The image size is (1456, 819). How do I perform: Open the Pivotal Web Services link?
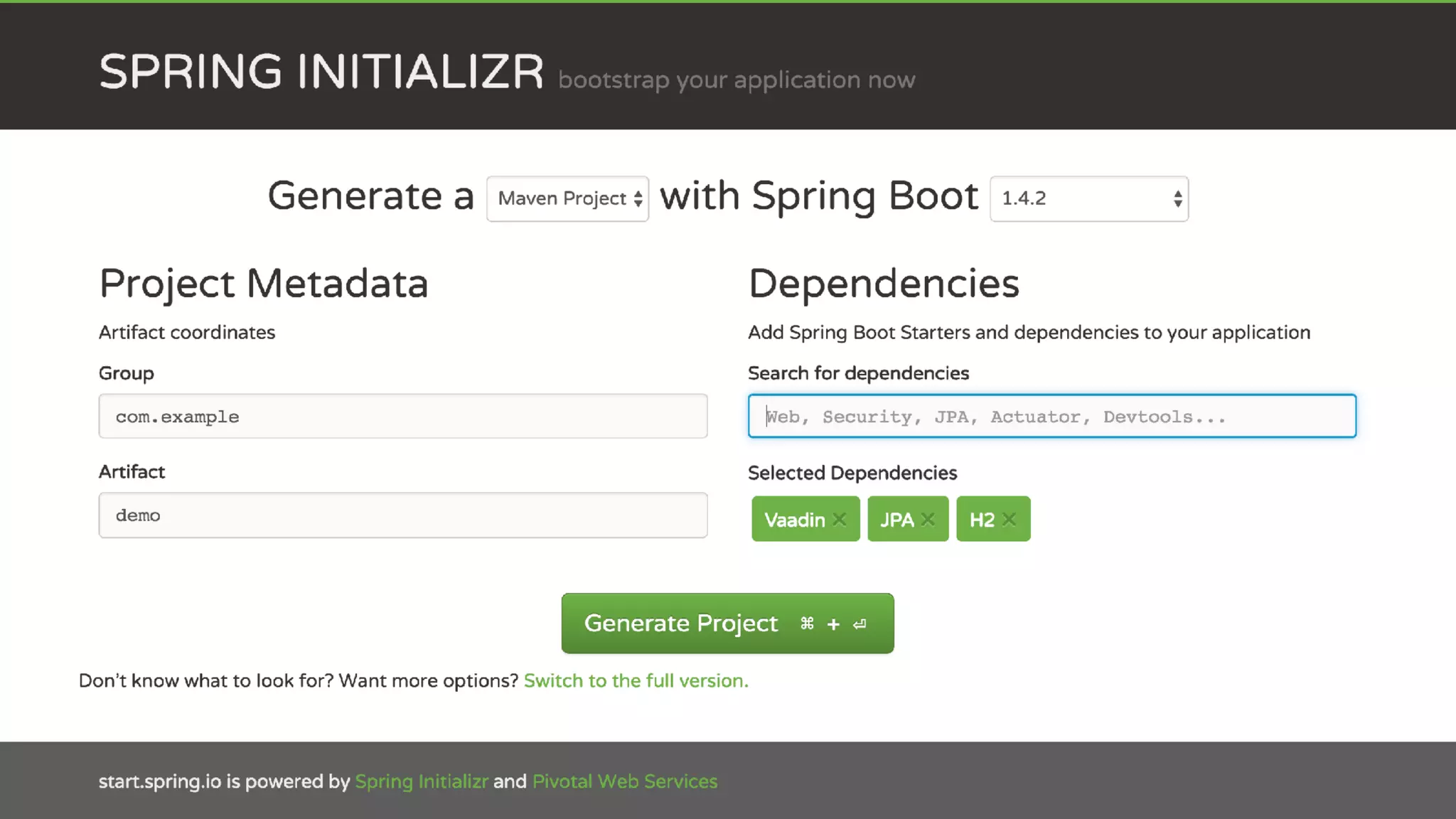coord(624,781)
